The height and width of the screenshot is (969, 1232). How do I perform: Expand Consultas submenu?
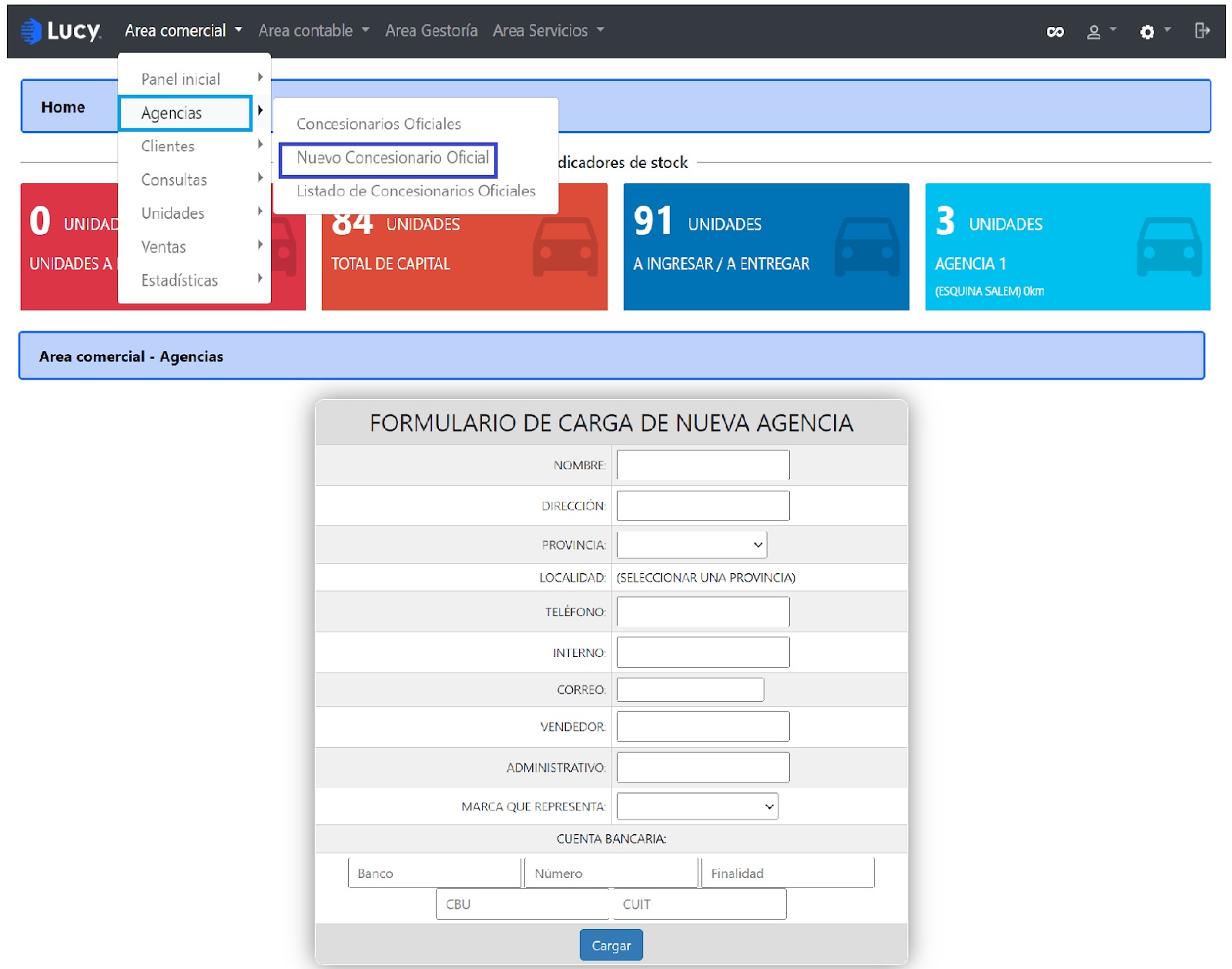coord(194,179)
